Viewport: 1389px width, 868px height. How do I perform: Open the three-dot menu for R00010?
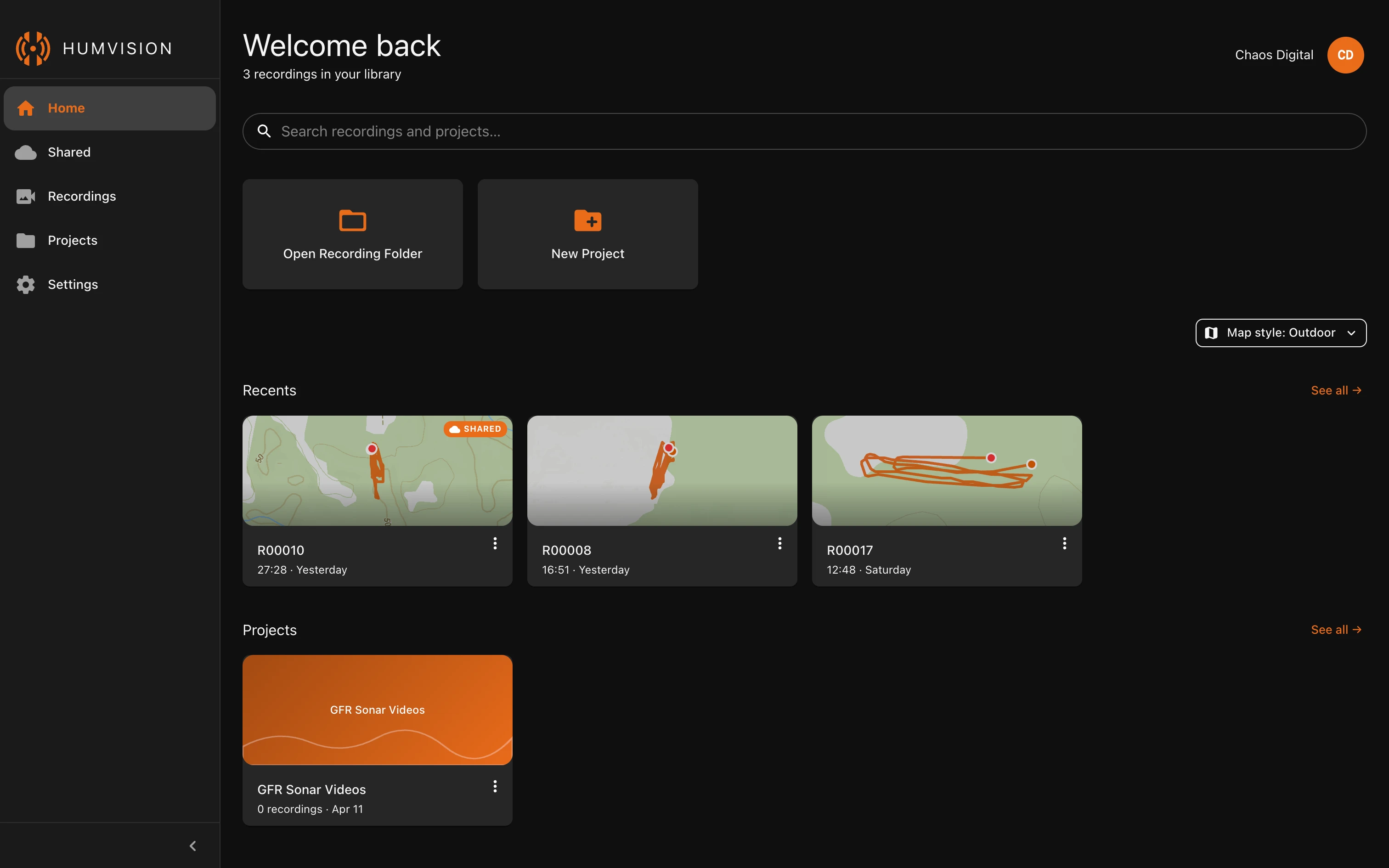495,543
